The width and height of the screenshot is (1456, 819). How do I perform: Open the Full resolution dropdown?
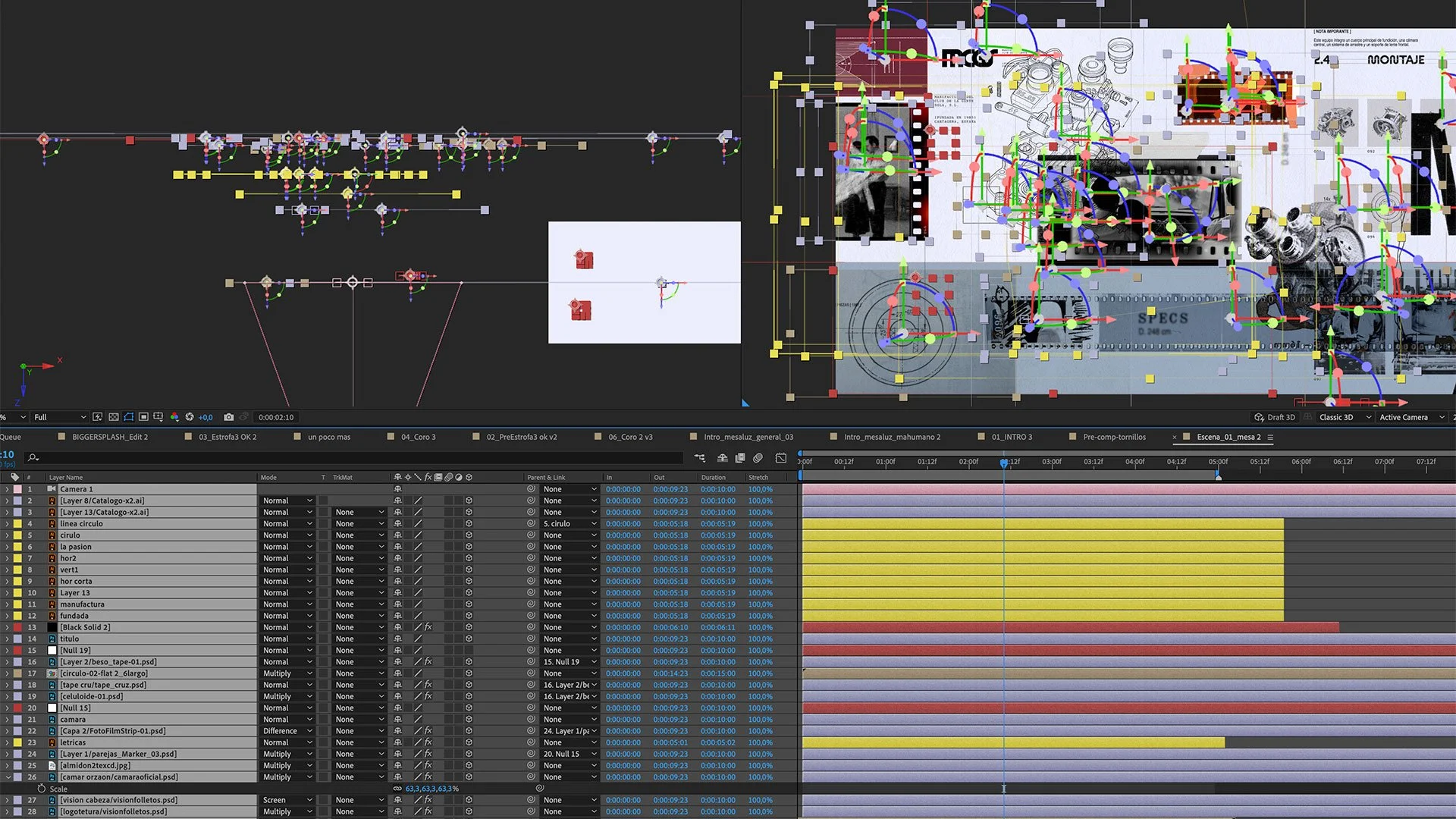point(59,417)
